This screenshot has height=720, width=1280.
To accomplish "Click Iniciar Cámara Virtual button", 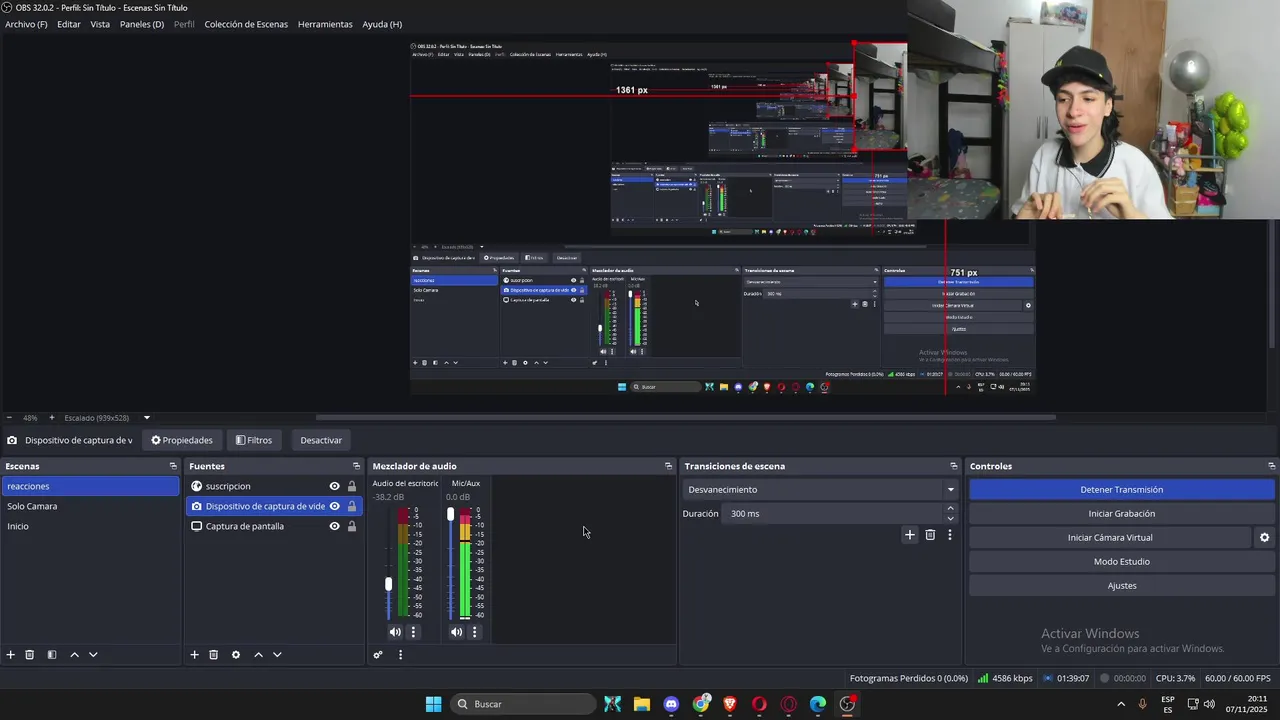I will (x=1110, y=538).
